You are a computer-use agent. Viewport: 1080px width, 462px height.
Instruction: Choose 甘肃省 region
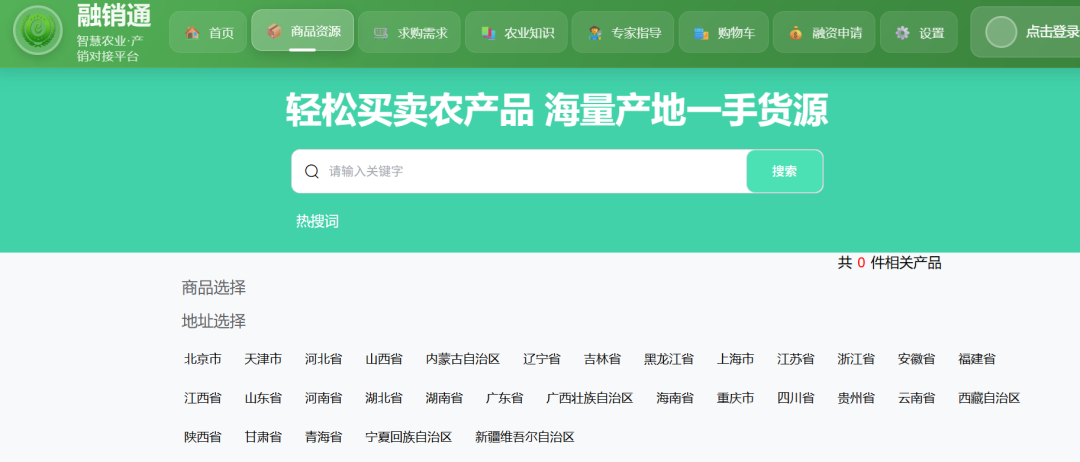(263, 437)
